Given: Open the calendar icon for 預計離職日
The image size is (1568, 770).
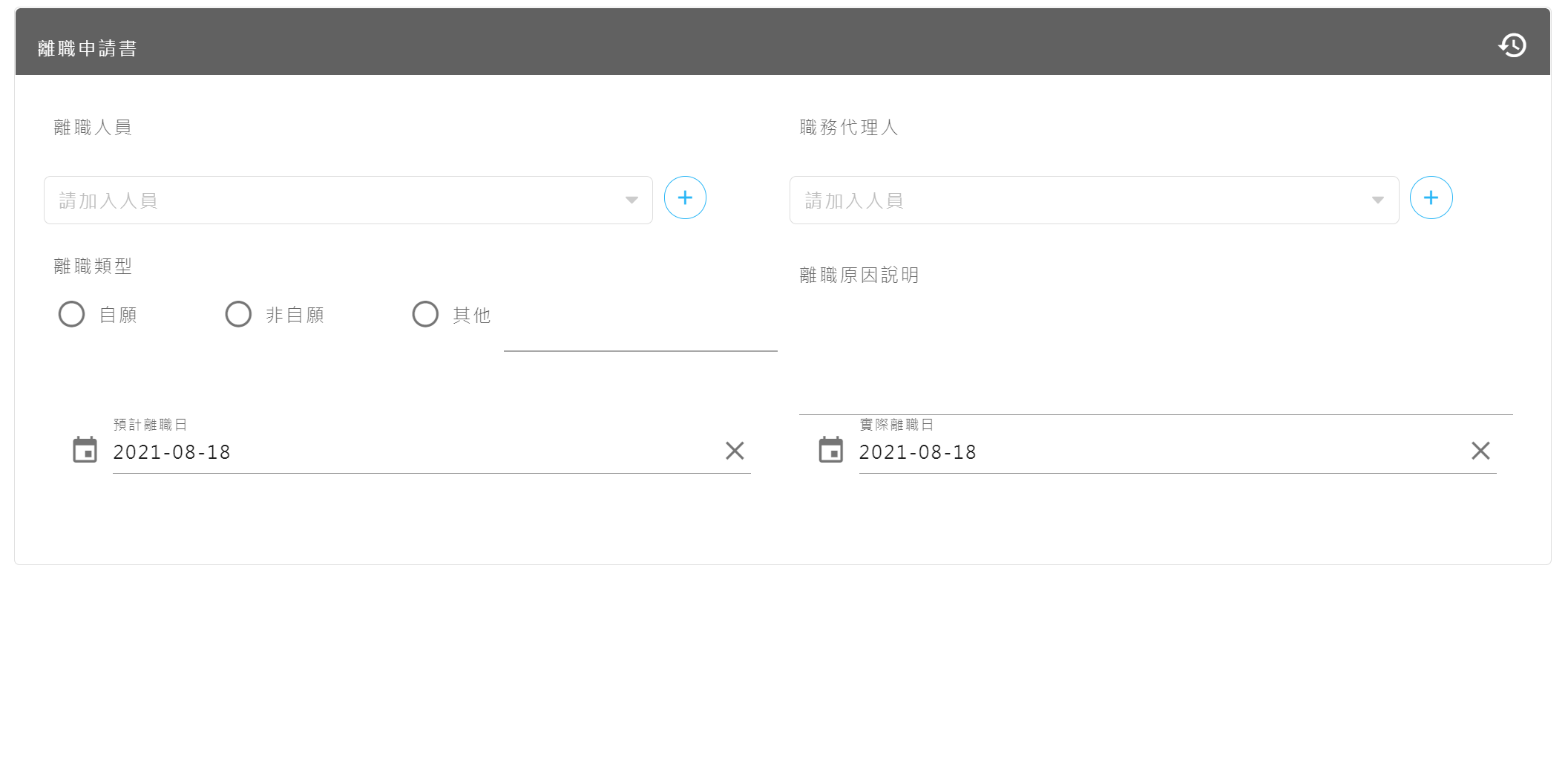Looking at the screenshot, I should click(85, 450).
